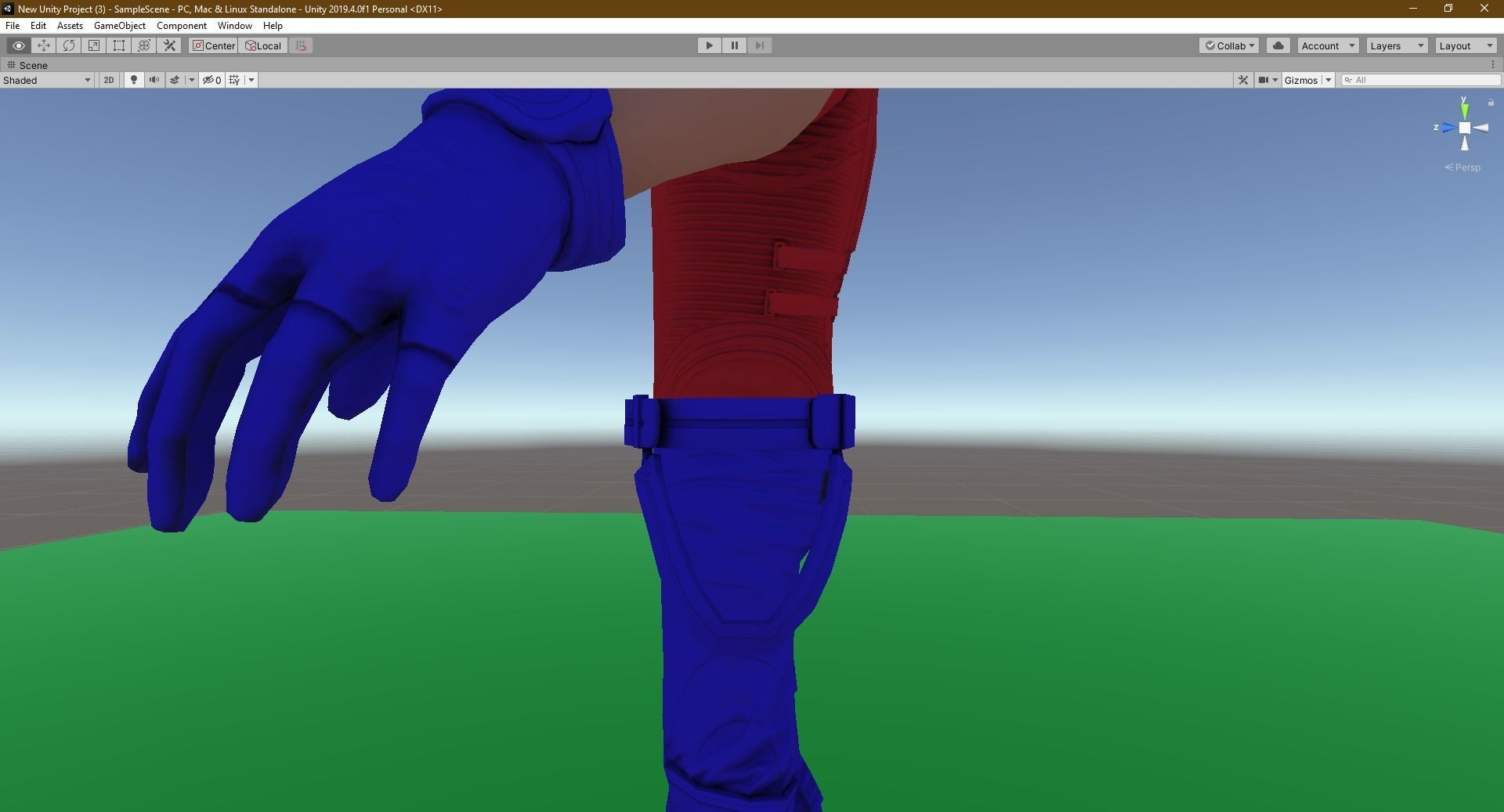This screenshot has width=1504, height=812.
Task: Open the Window menu
Action: pyautogui.click(x=235, y=26)
